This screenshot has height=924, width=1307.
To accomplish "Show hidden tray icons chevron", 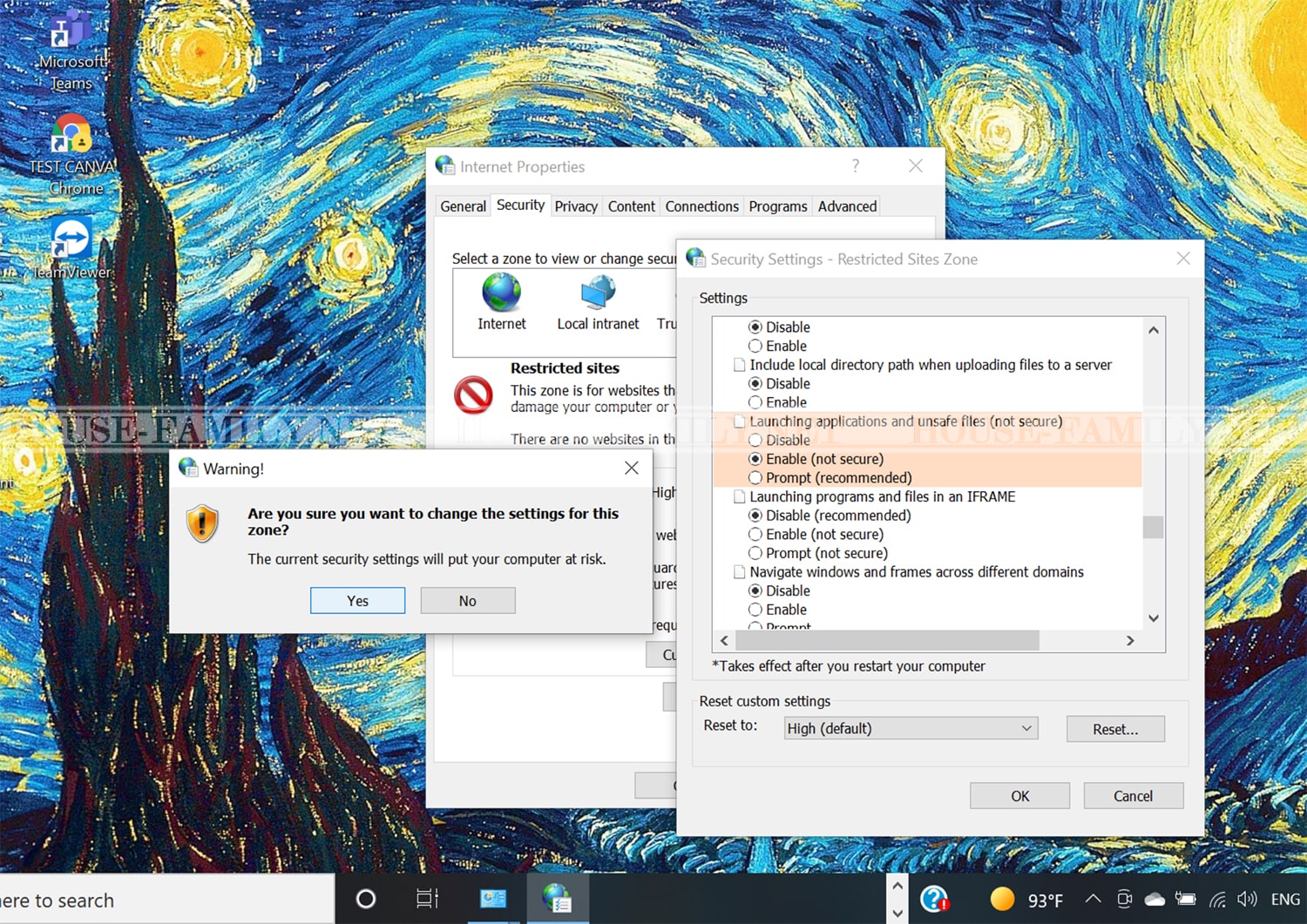I will click(x=1093, y=900).
